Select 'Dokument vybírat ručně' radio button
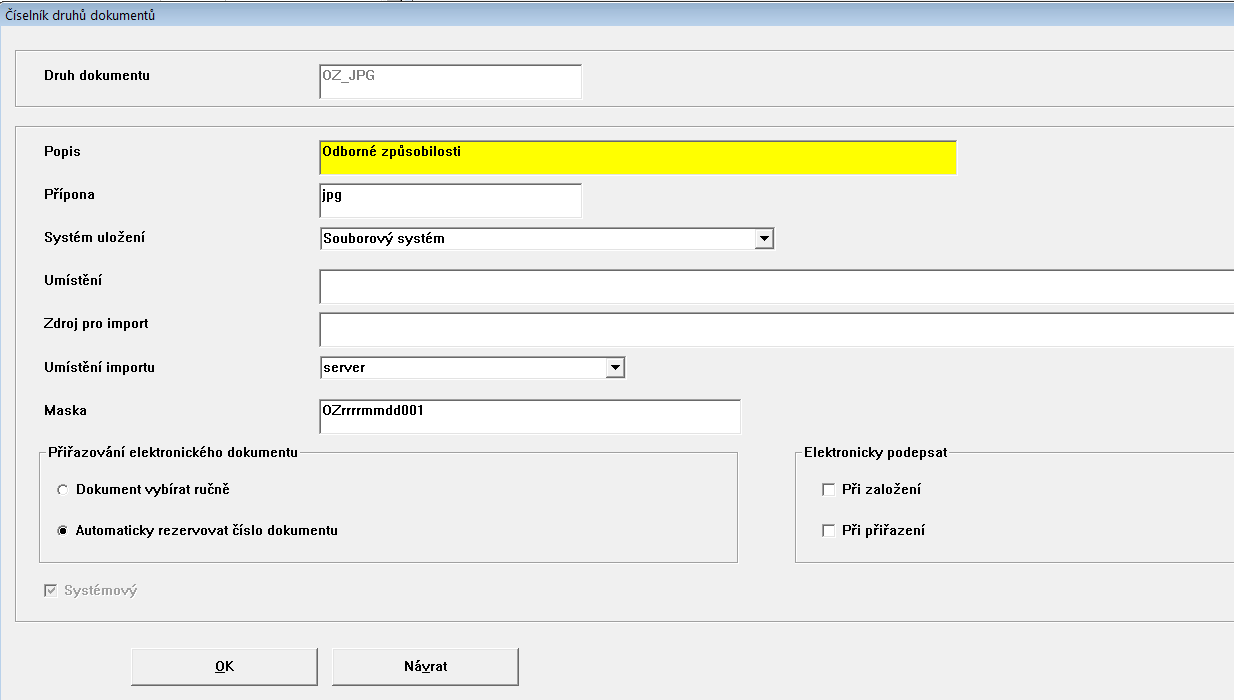Screen dimensions: 1234x700 63,490
